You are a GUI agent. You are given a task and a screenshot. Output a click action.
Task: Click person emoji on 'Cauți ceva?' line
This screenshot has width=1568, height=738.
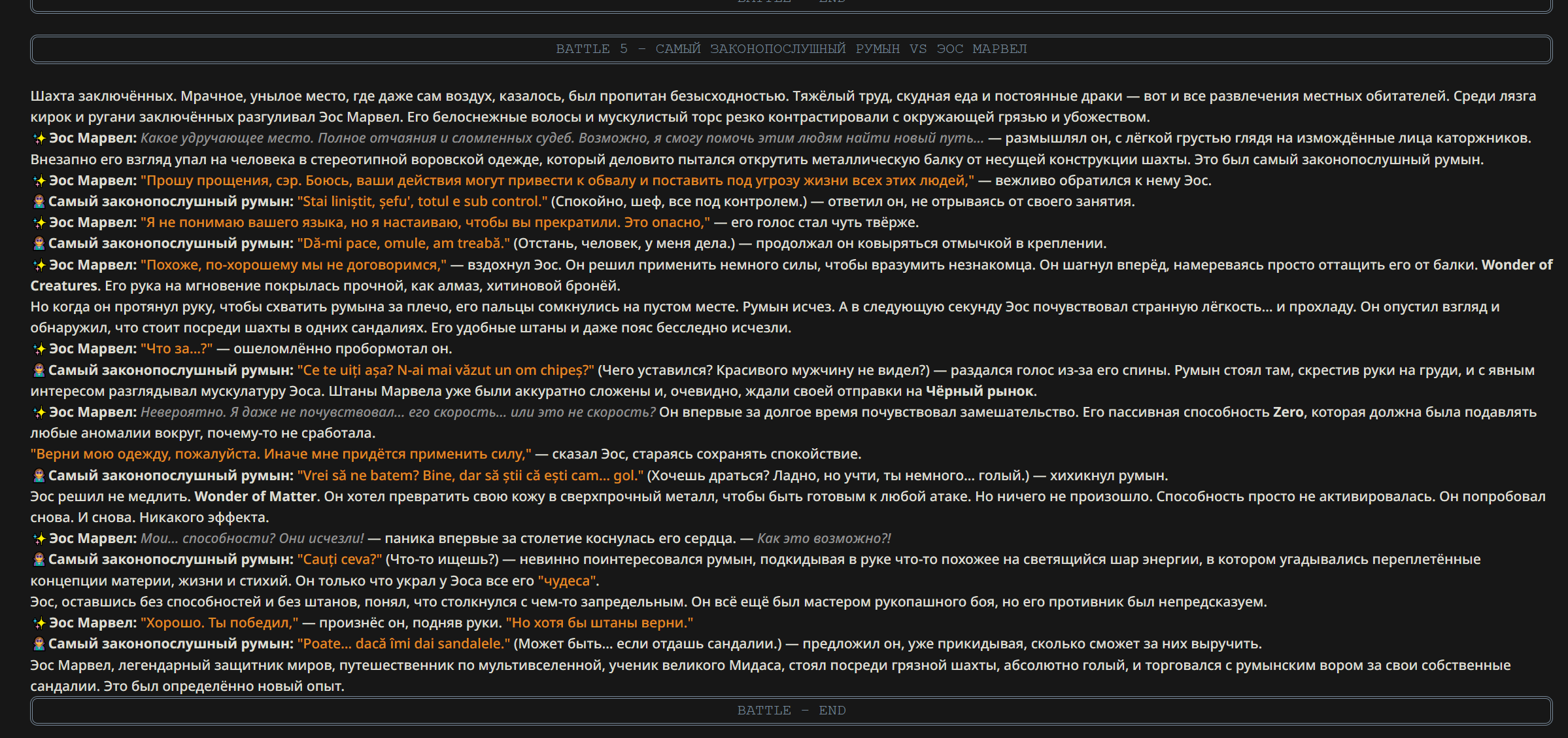click(x=39, y=559)
